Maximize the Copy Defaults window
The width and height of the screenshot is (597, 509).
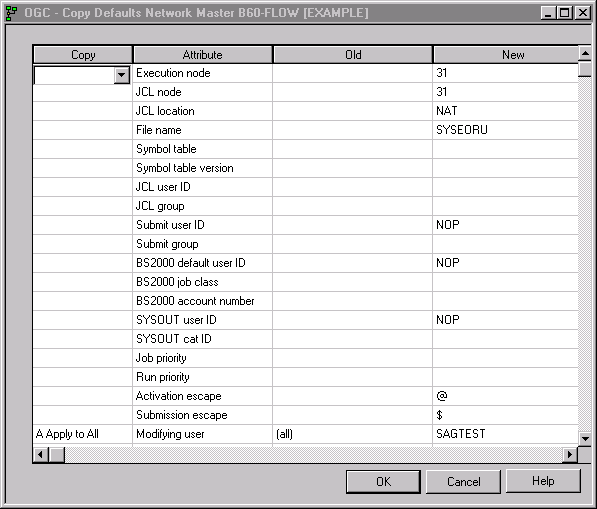coord(565,13)
